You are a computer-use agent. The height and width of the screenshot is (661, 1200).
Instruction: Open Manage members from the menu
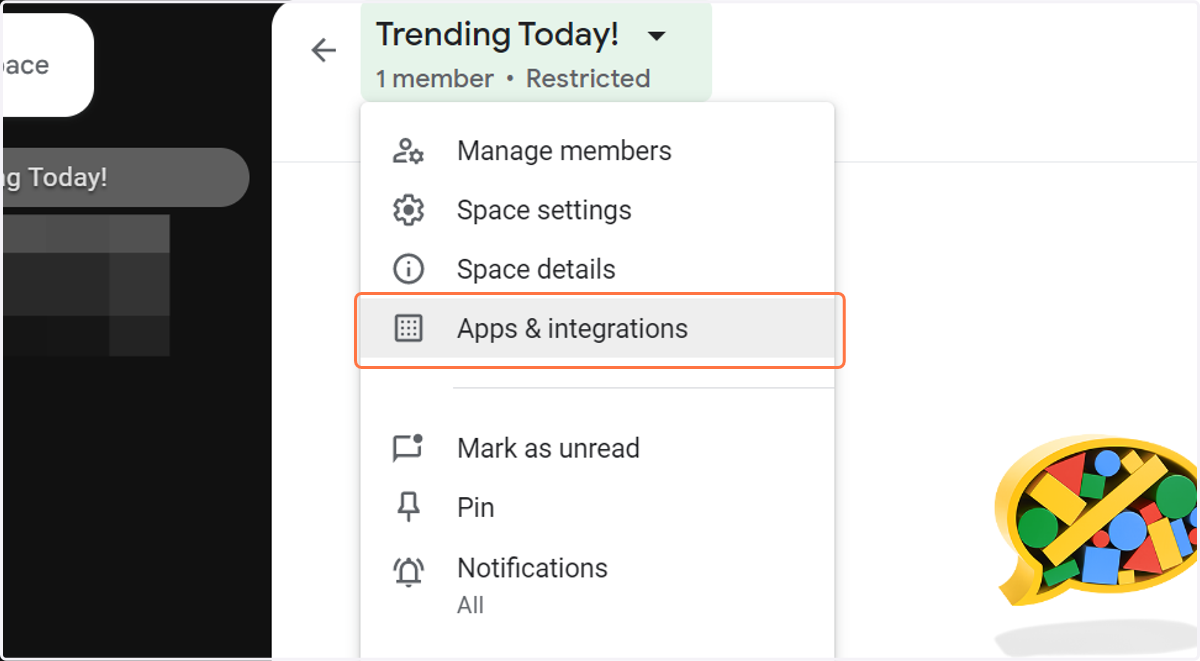tap(597, 151)
